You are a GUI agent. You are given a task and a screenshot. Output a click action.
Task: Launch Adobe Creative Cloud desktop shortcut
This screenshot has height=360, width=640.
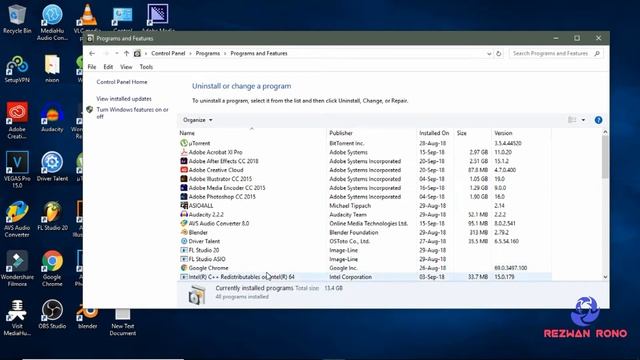click(x=17, y=120)
